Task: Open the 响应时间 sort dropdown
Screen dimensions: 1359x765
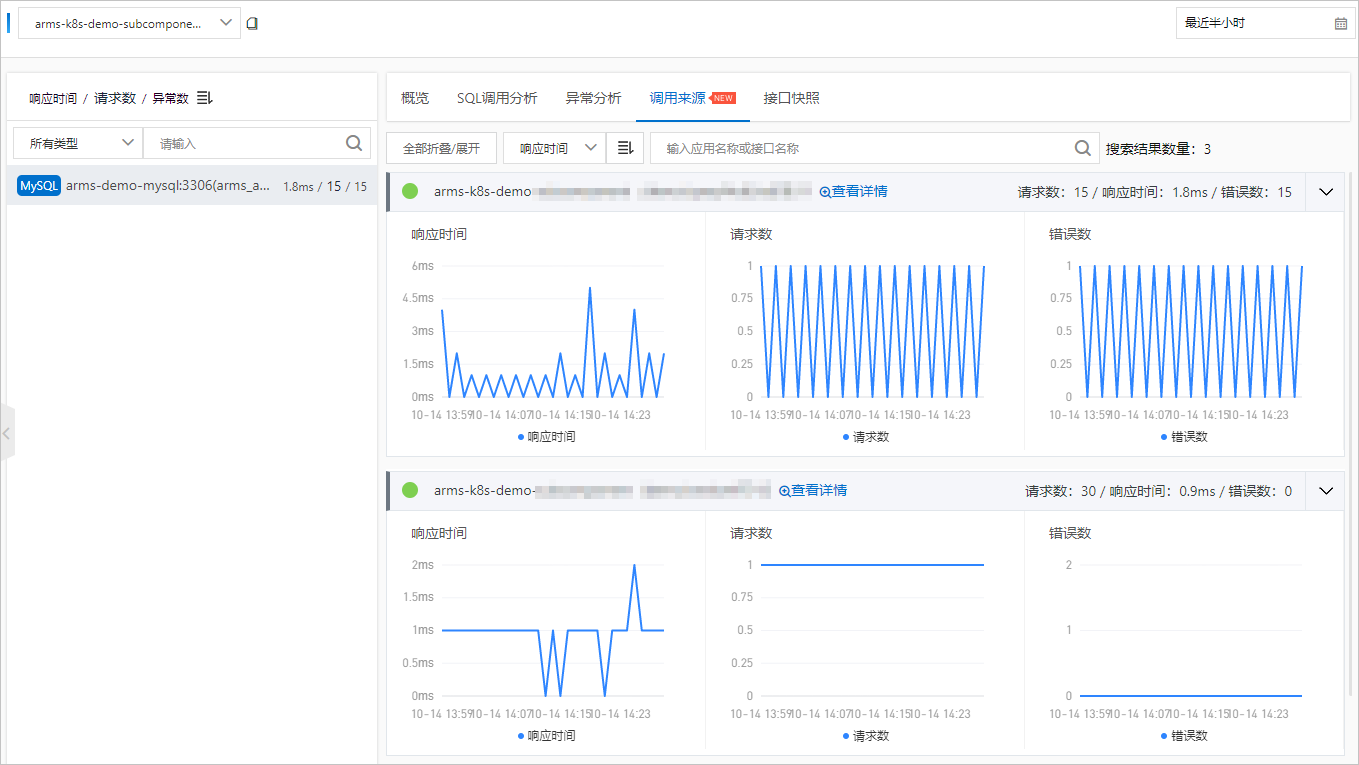Action: click(555, 148)
